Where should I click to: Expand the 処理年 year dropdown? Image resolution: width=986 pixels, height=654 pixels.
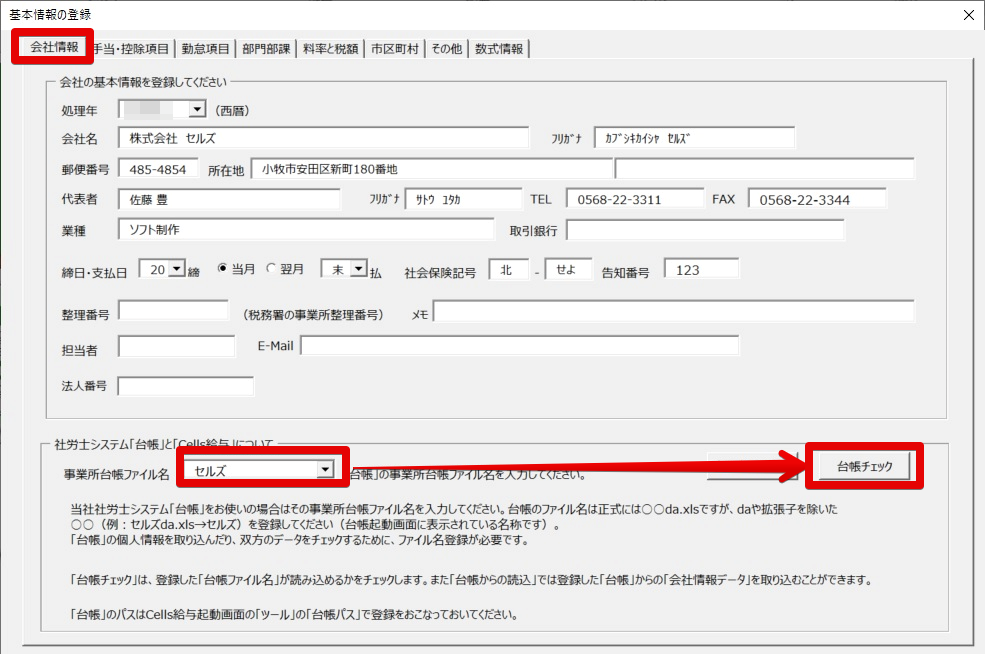click(197, 109)
